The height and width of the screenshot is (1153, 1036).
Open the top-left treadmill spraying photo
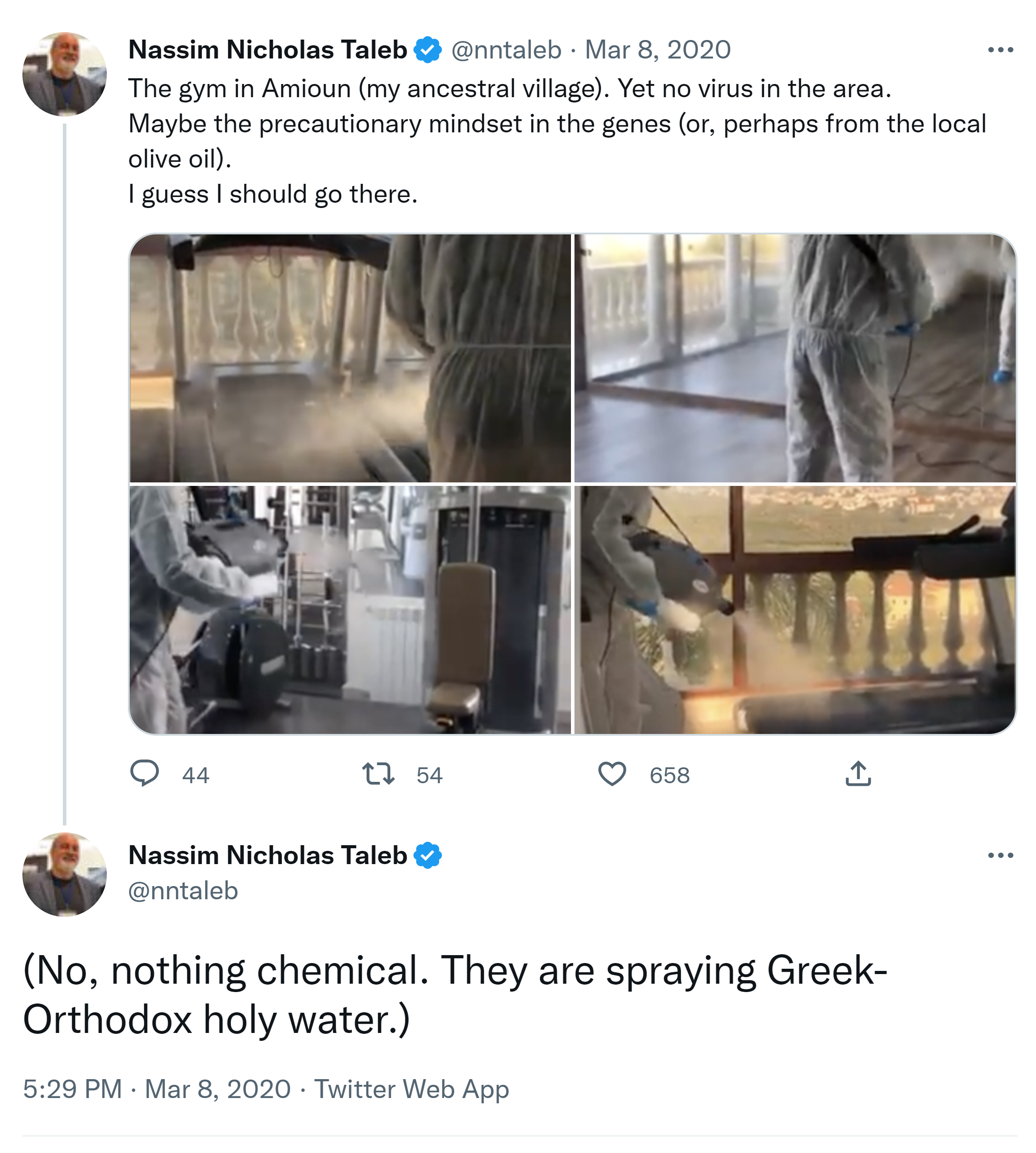click(x=350, y=358)
